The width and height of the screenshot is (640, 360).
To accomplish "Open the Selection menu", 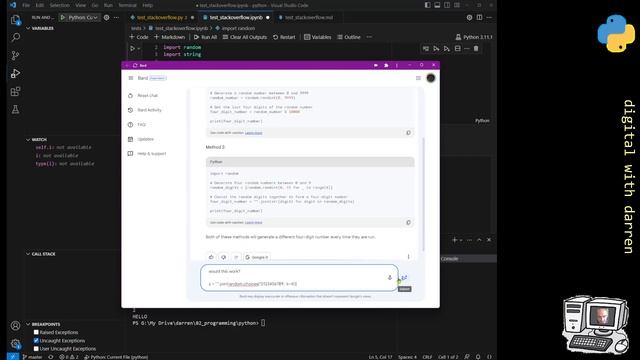I will [x=60, y=5].
